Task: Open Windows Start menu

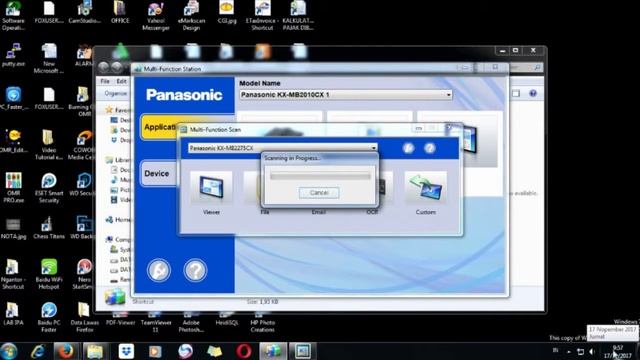Action: pos(9,351)
